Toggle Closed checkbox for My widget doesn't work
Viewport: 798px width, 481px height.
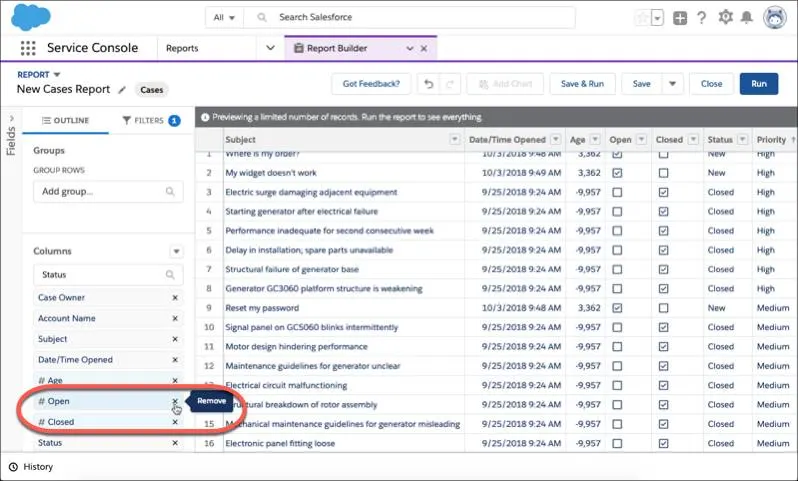(x=664, y=173)
